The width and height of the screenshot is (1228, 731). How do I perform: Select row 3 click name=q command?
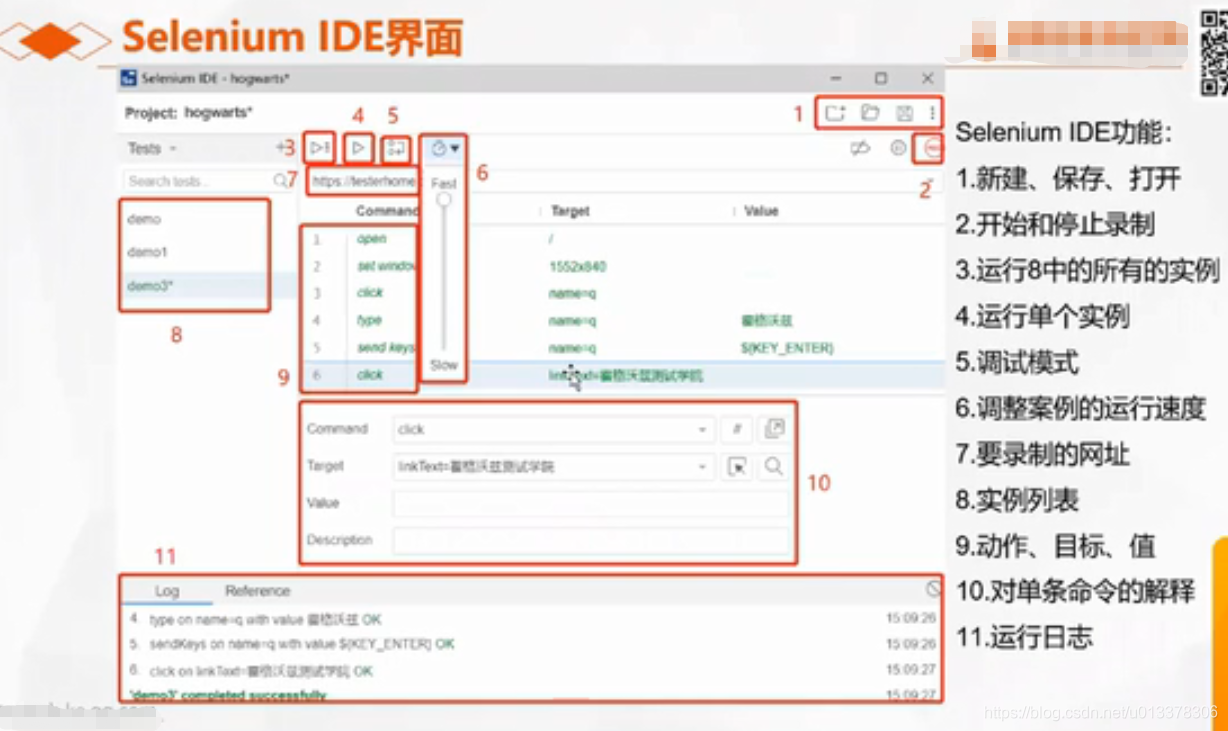[622, 293]
